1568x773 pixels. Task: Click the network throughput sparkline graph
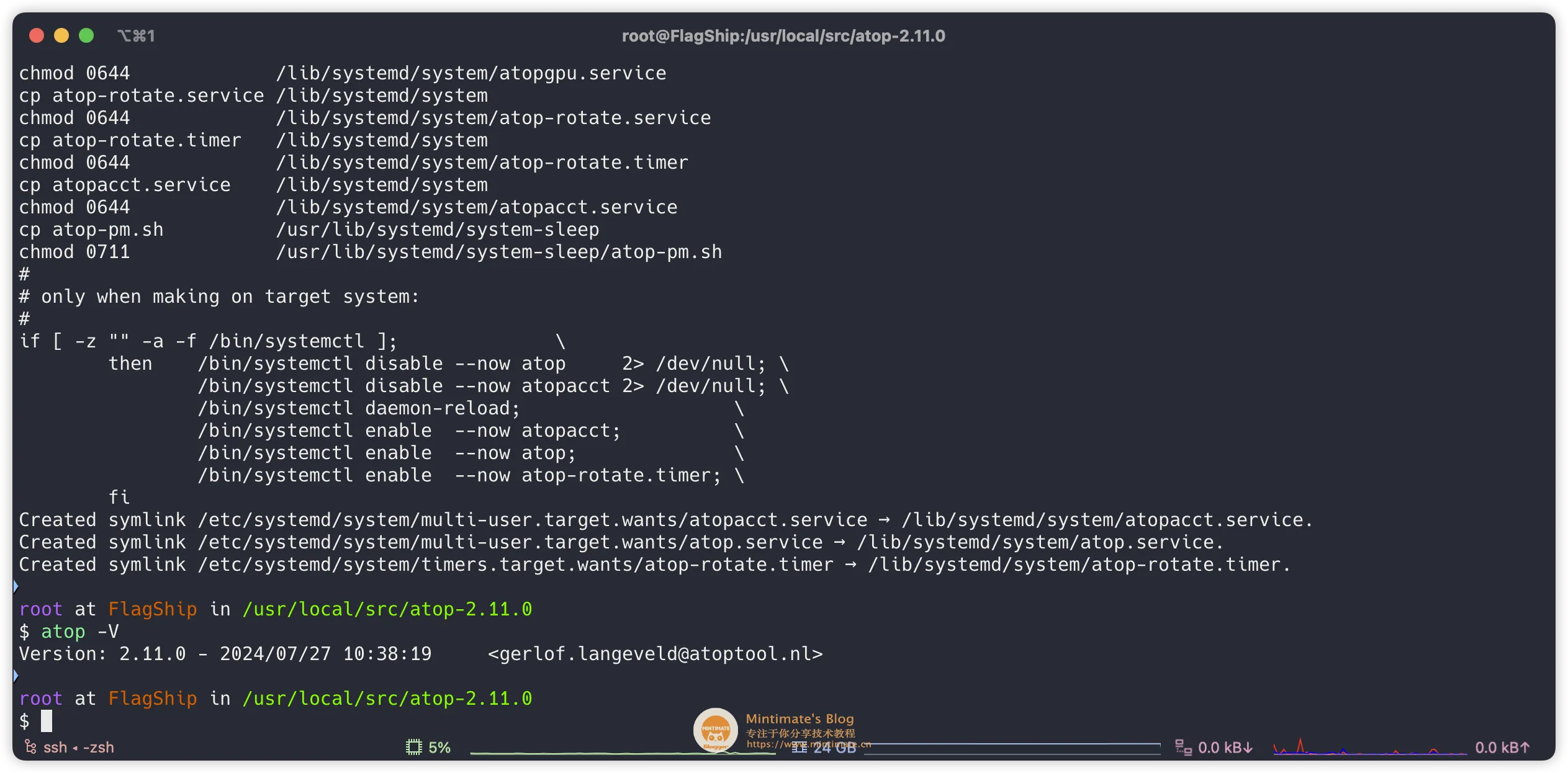(1370, 746)
